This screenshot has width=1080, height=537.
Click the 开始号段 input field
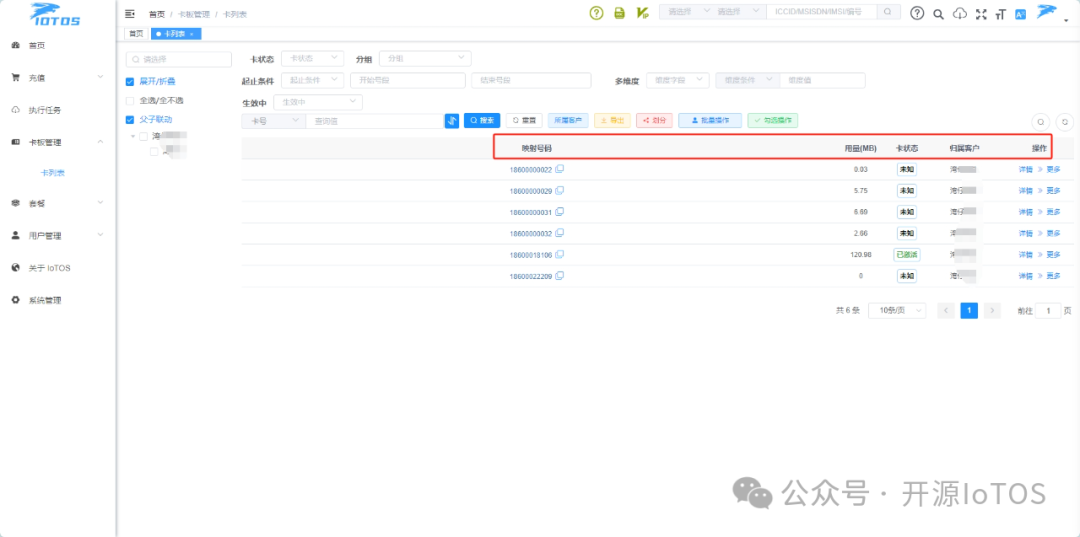pos(408,80)
